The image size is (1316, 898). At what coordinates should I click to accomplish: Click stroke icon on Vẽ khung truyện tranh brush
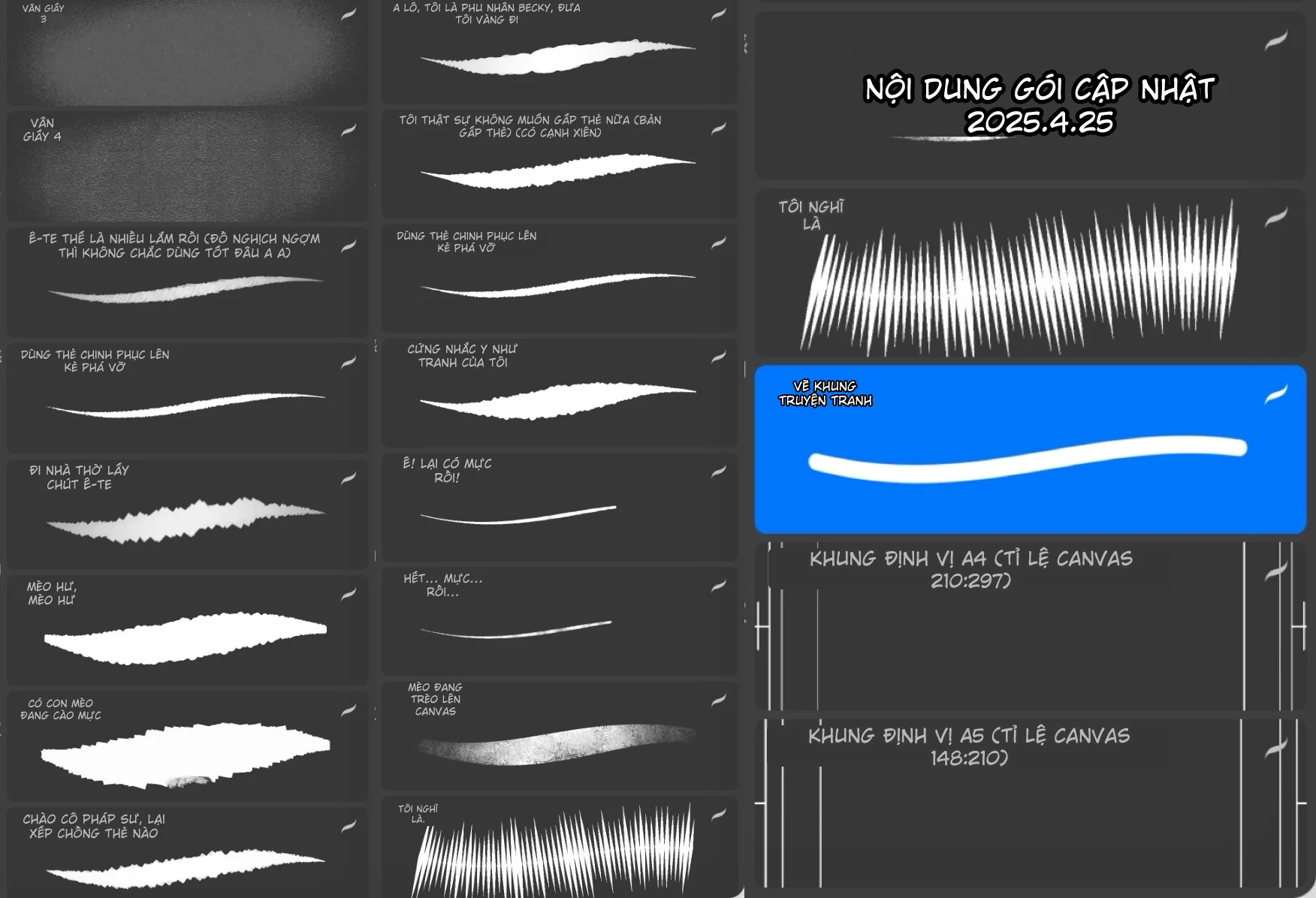(1275, 394)
